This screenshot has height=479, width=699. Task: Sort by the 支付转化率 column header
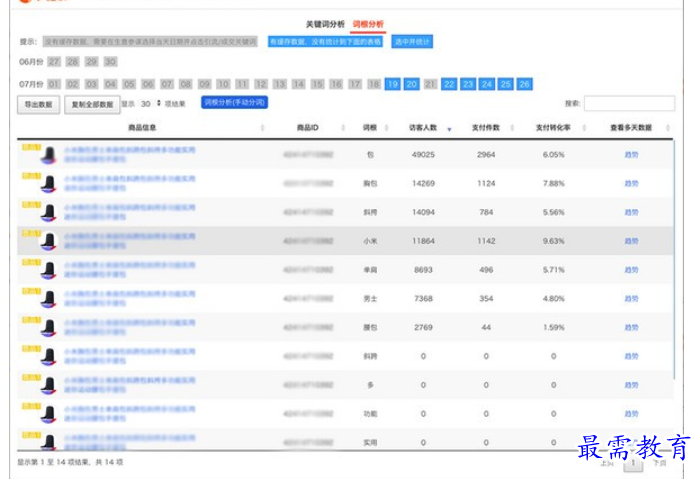[553, 128]
